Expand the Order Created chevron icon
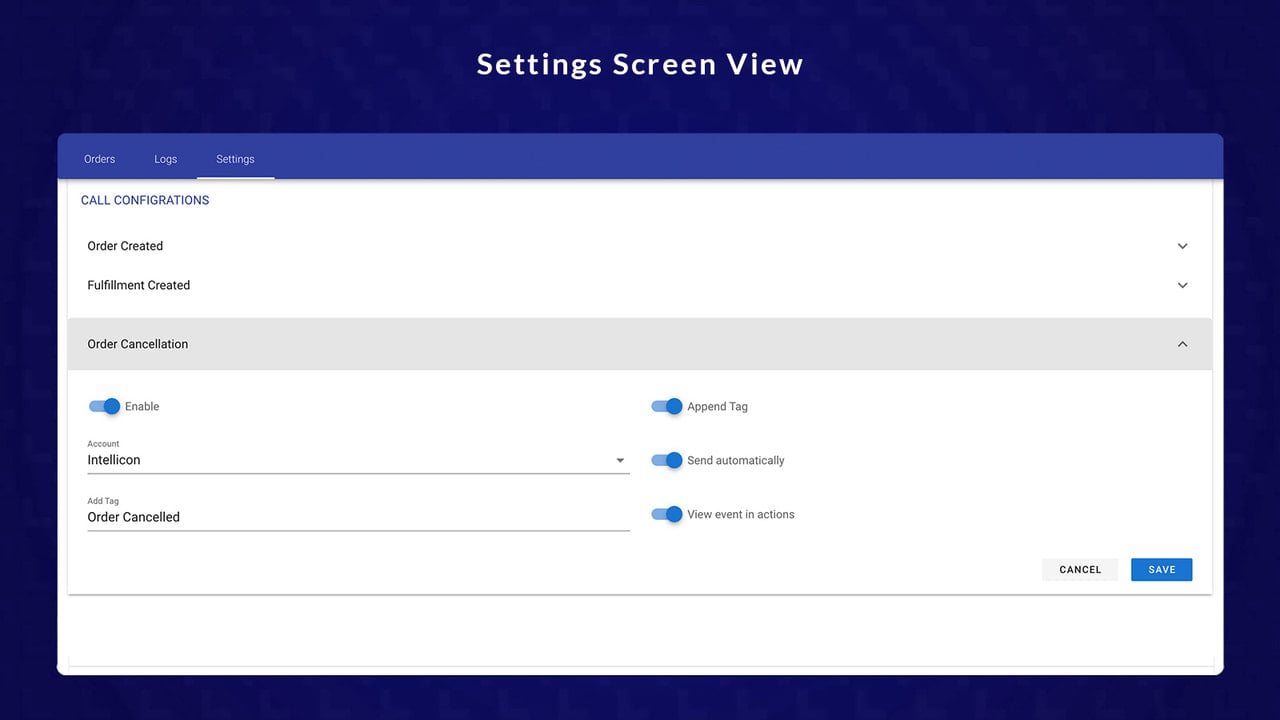The width and height of the screenshot is (1280, 720). (1182, 246)
